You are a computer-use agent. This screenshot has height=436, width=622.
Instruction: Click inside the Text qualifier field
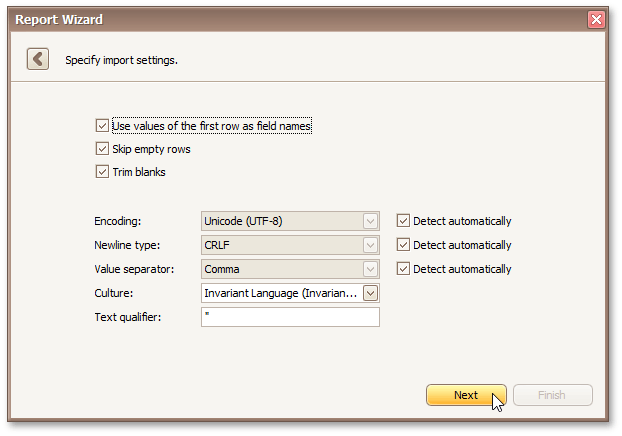tap(290, 317)
